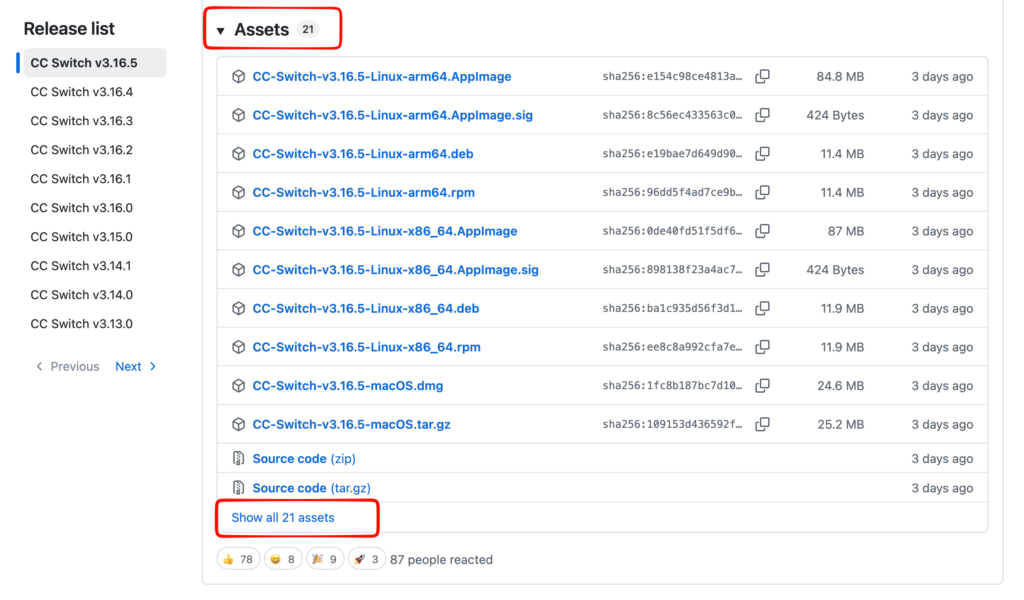Image resolution: width=1024 pixels, height=600 pixels.
Task: Collapse the Assets section triangle
Action: pos(221,31)
